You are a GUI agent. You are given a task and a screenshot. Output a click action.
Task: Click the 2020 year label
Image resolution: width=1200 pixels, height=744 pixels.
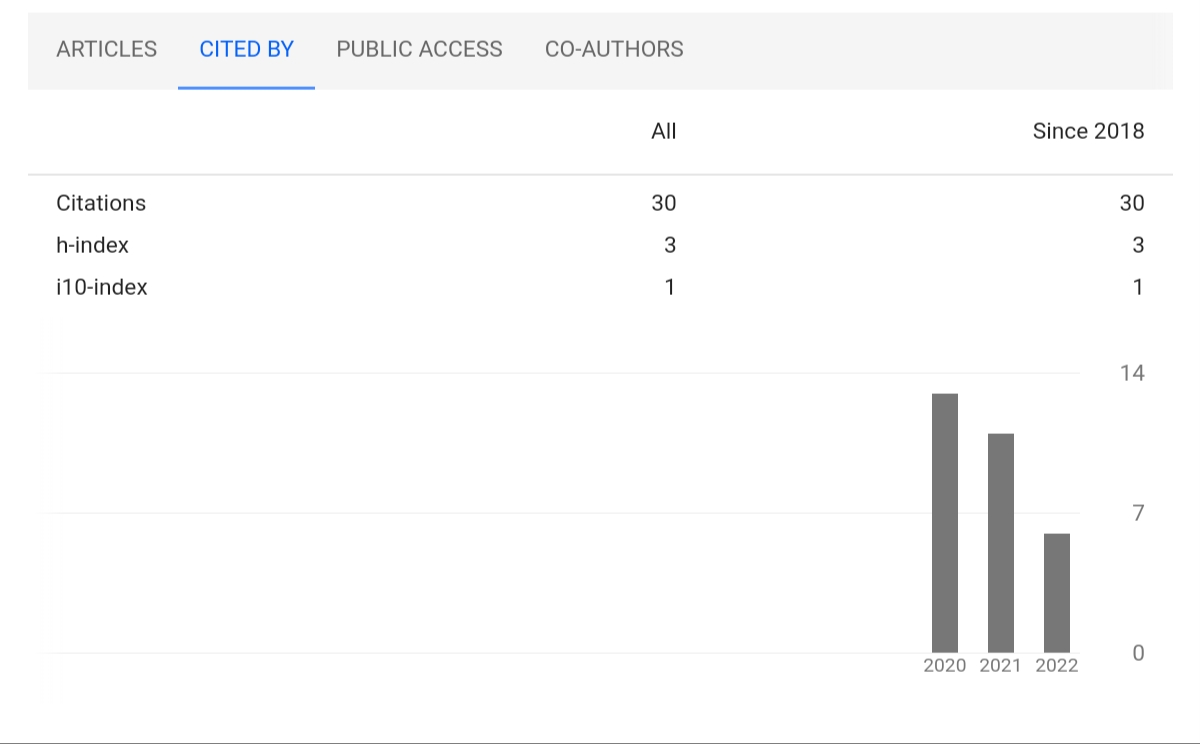945,666
